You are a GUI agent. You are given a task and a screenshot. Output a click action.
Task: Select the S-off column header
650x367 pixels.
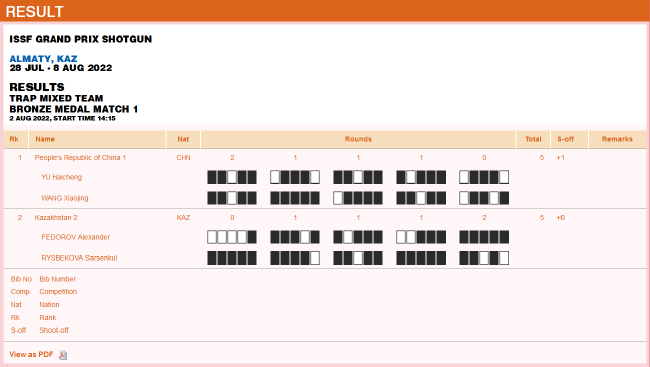(570, 139)
